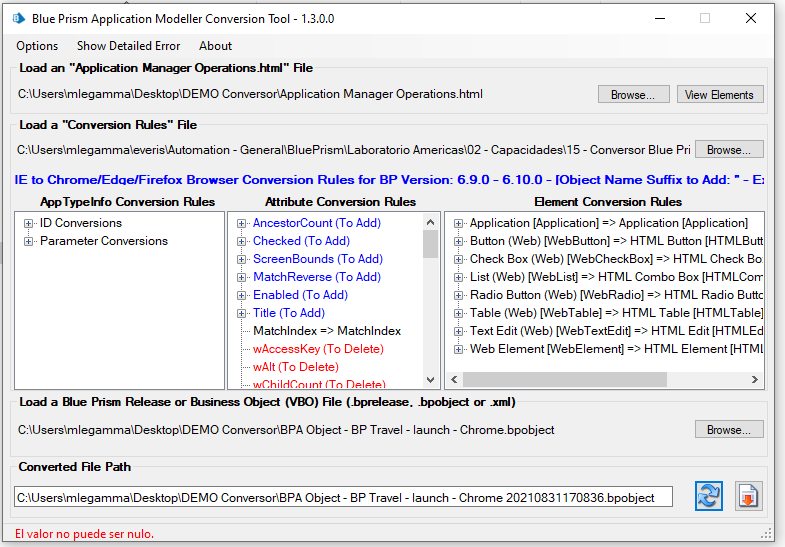Click Browse for Conversion Rules file
The height and width of the screenshot is (547, 785).
[x=729, y=150]
